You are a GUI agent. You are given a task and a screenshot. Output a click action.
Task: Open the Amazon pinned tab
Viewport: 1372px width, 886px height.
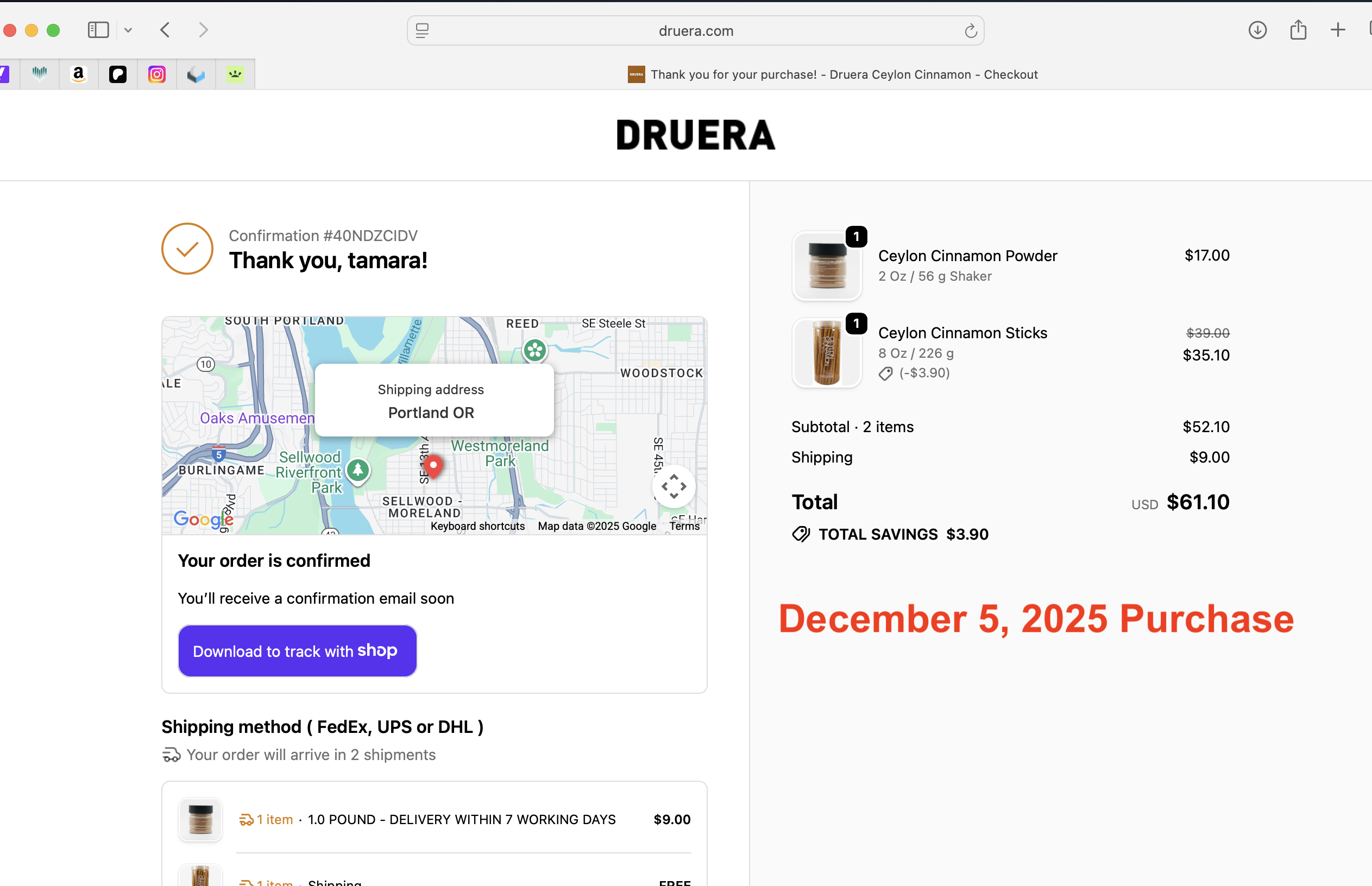click(79, 74)
